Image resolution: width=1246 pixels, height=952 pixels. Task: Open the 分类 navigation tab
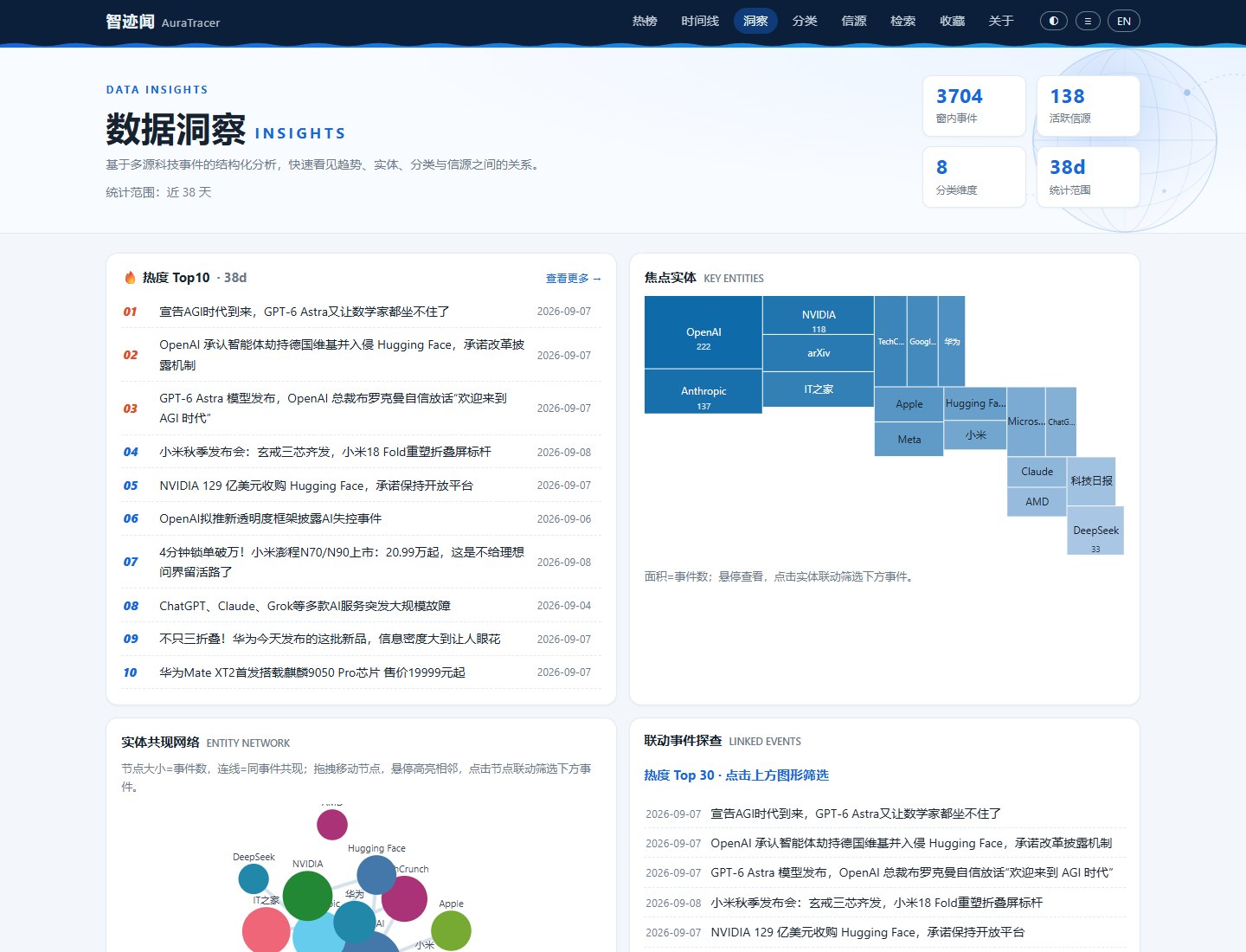[x=805, y=21]
